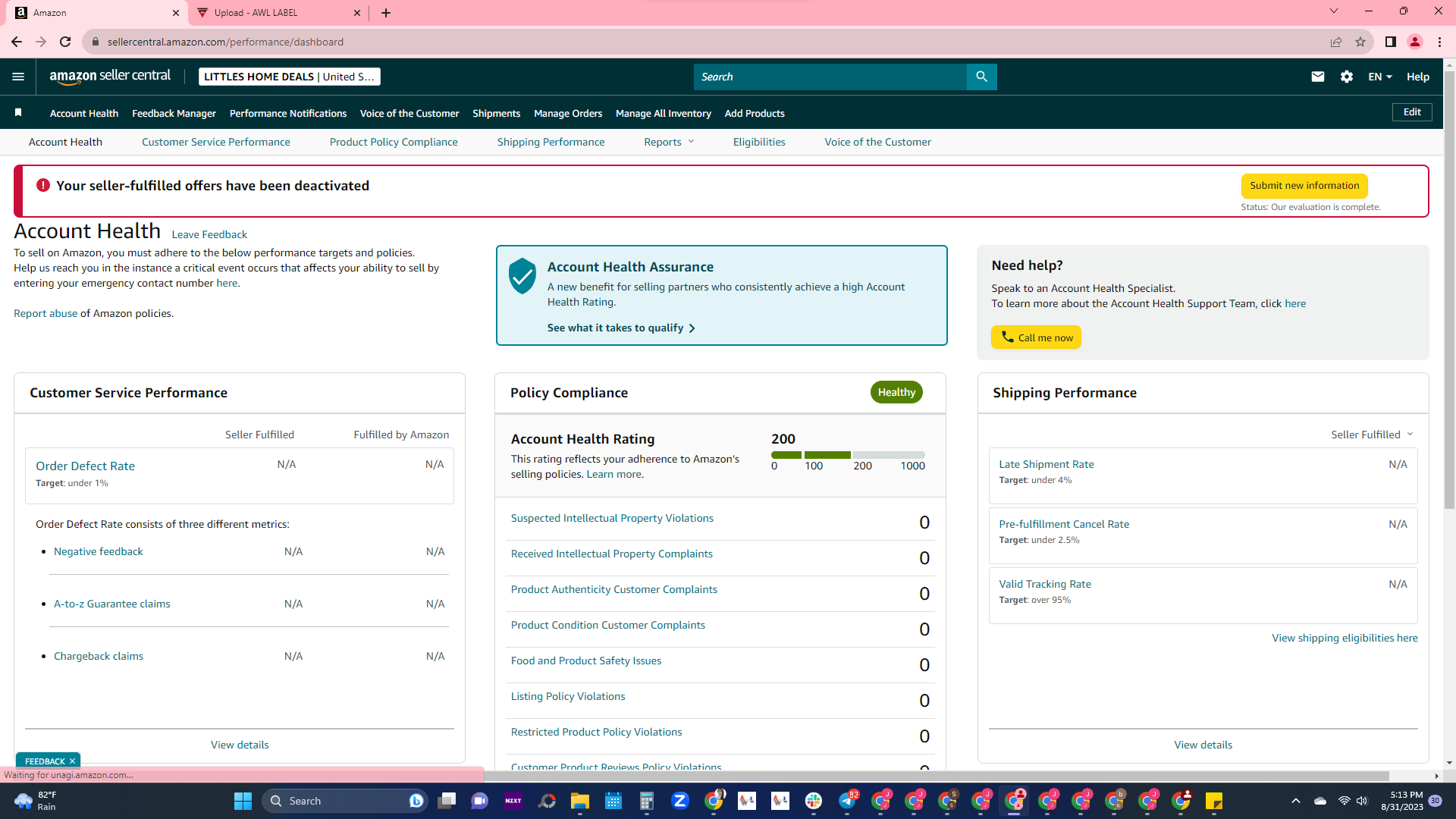The width and height of the screenshot is (1456, 819).
Task: Click the search magnifier button
Action: point(981,77)
